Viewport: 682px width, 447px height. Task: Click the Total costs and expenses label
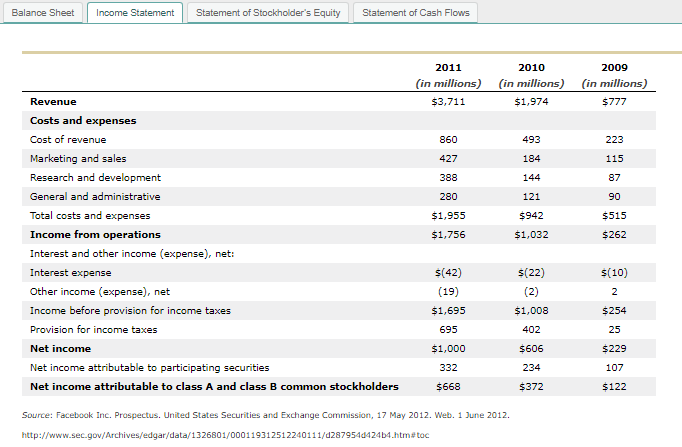pos(90,216)
